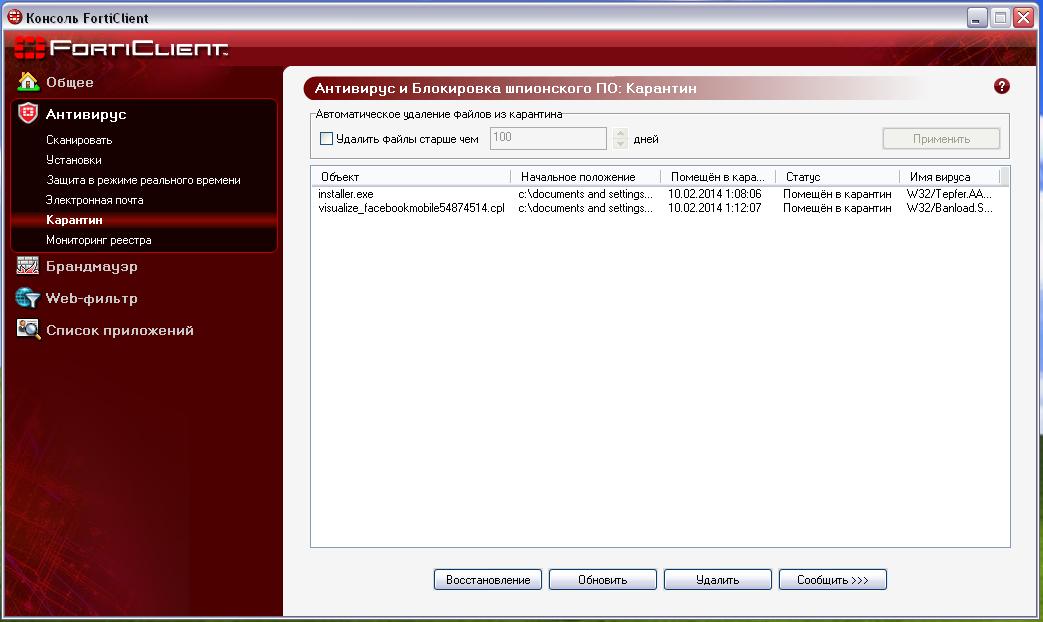Open the Антивирус section

(x=86, y=114)
